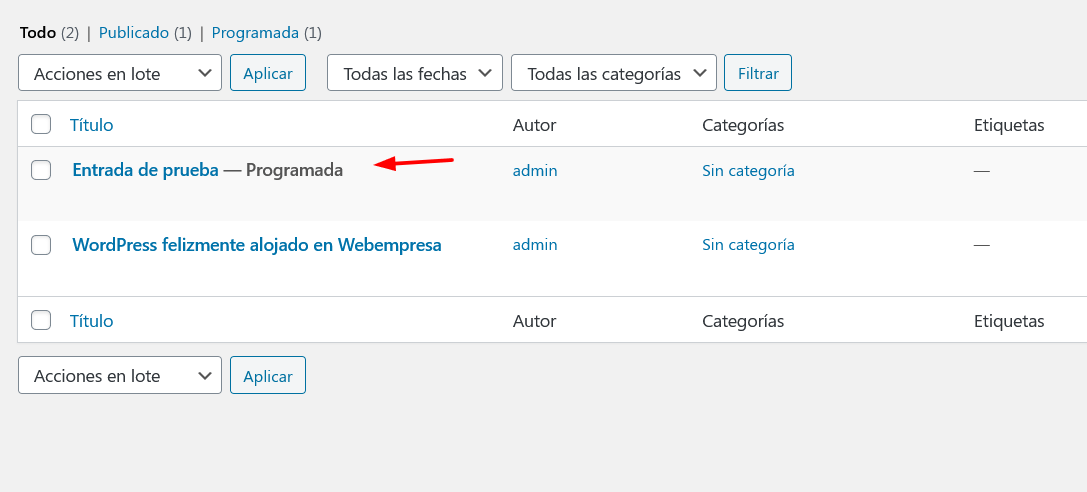Image resolution: width=1087 pixels, height=492 pixels.
Task: Open the bottom Acciones en lote dropdown
Action: point(120,375)
